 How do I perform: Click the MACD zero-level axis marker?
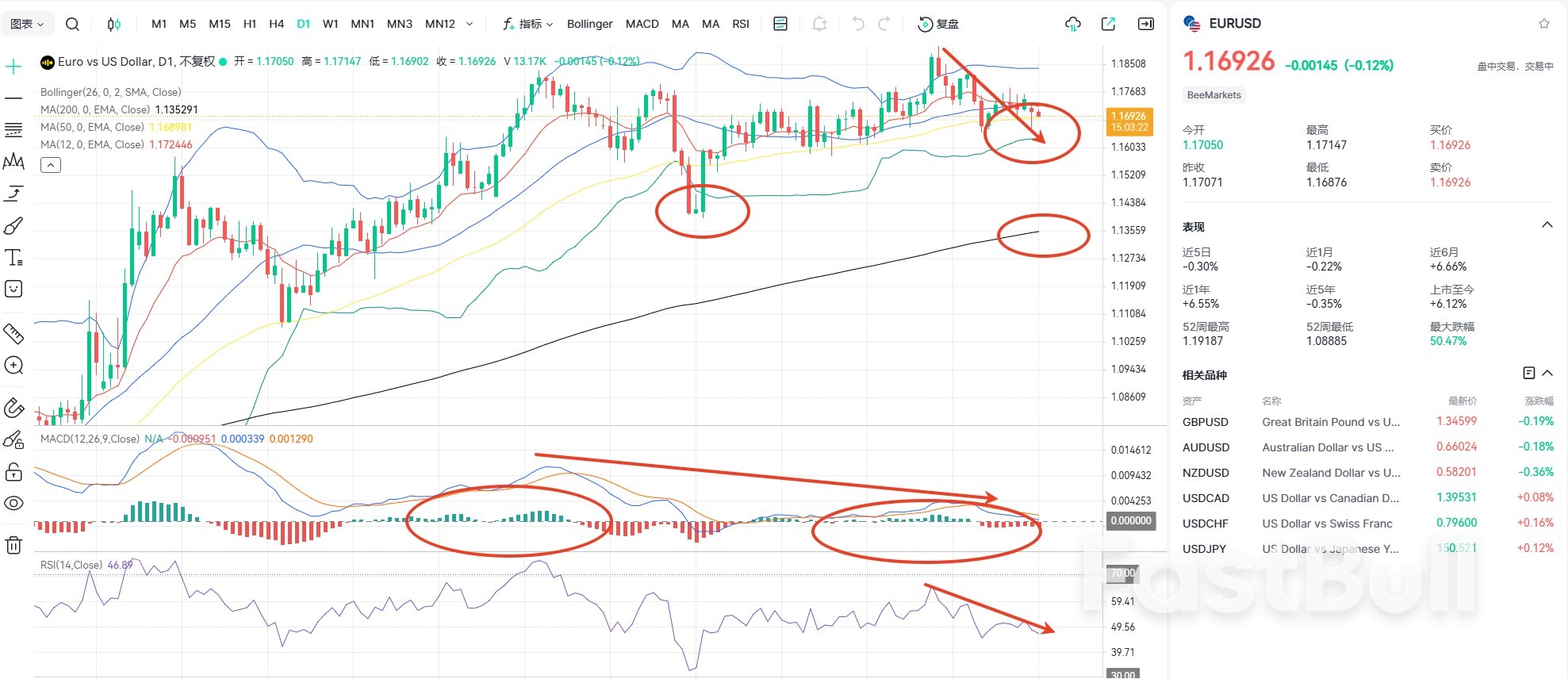coord(1130,520)
